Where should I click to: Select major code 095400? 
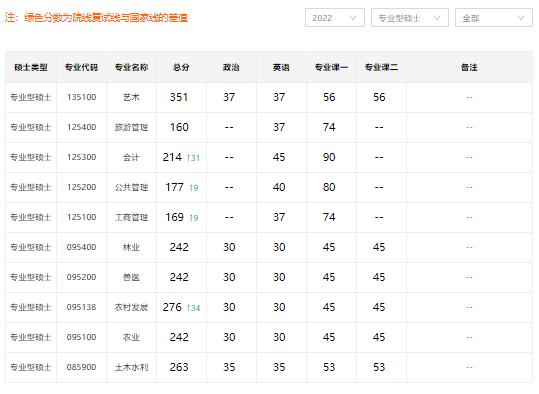[x=81, y=247]
